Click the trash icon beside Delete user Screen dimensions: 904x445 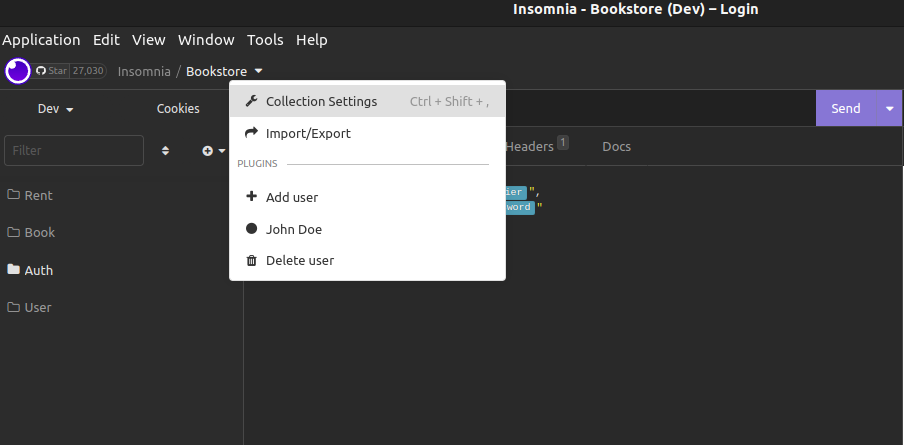[x=251, y=261]
